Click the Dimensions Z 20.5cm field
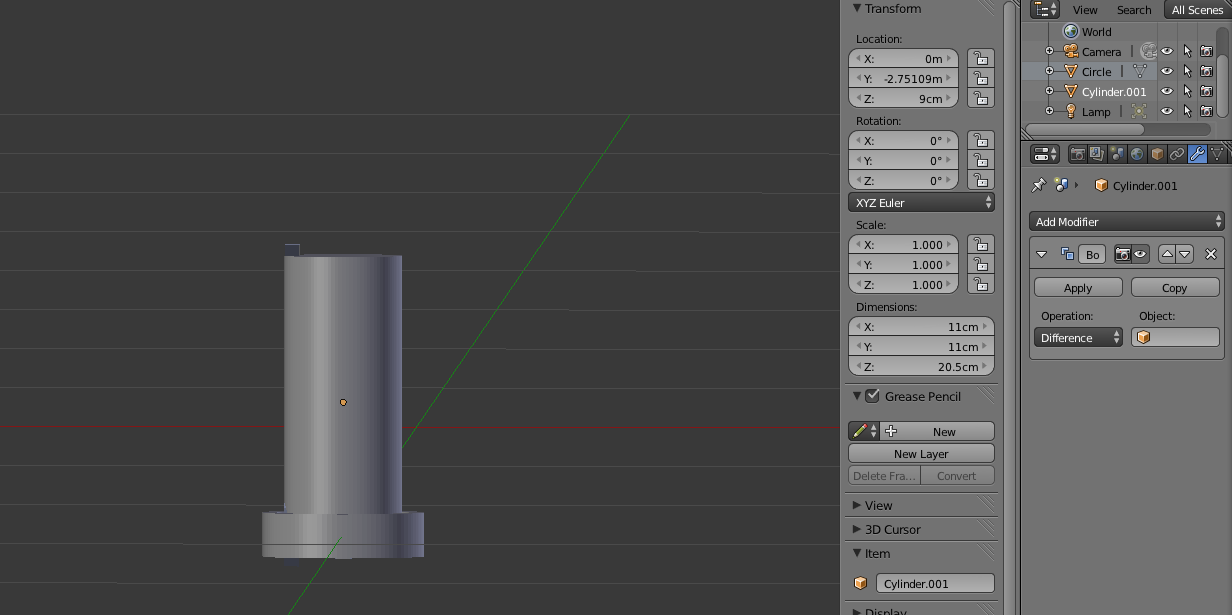Screen dimensions: 1232x615 click(921, 367)
